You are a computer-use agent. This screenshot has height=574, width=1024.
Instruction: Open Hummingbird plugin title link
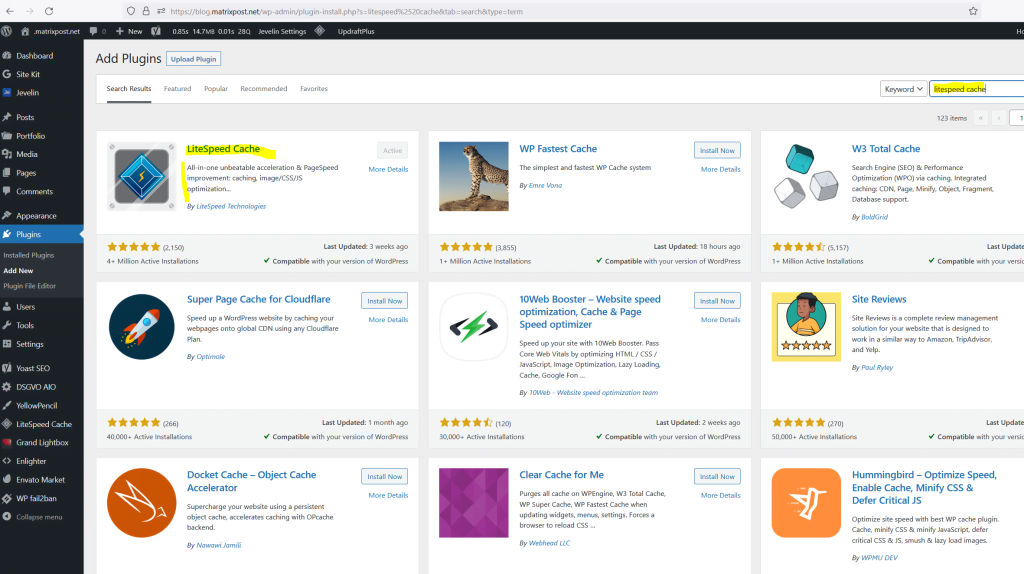pyautogui.click(x=924, y=488)
